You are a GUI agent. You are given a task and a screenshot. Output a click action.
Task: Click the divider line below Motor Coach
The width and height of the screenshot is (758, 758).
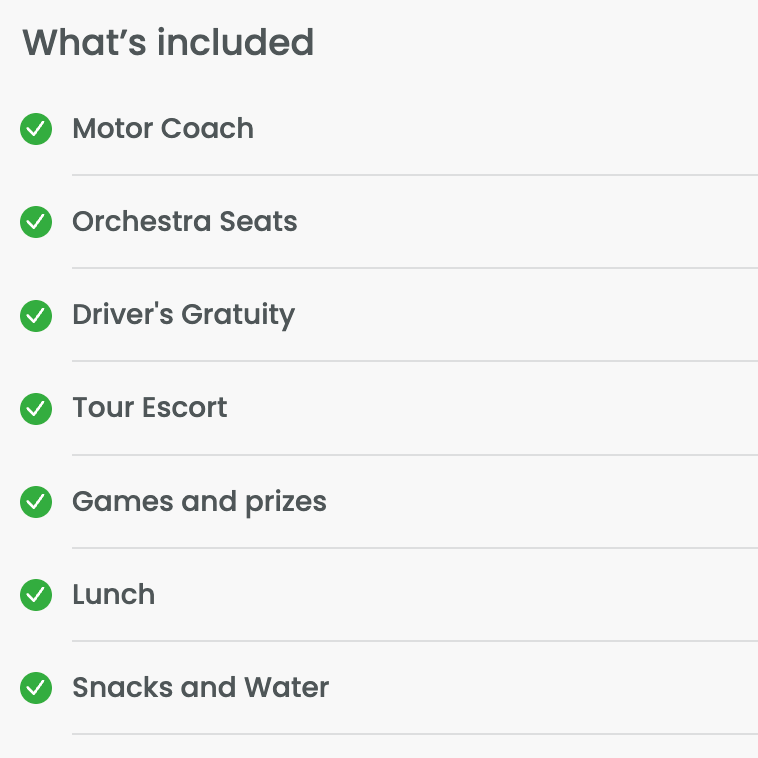pyautogui.click(x=414, y=175)
